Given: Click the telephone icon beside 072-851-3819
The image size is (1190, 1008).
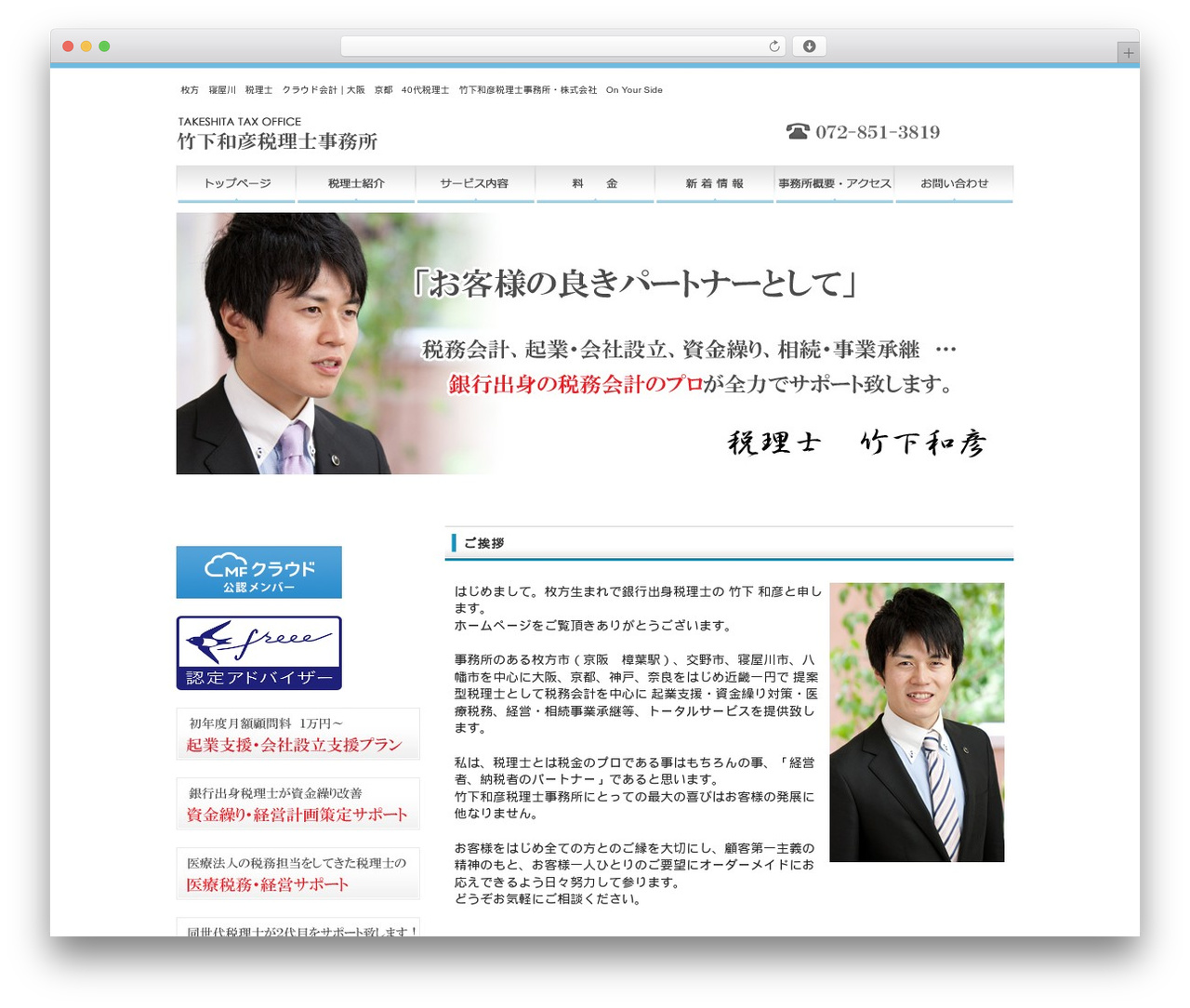Looking at the screenshot, I should click(798, 132).
